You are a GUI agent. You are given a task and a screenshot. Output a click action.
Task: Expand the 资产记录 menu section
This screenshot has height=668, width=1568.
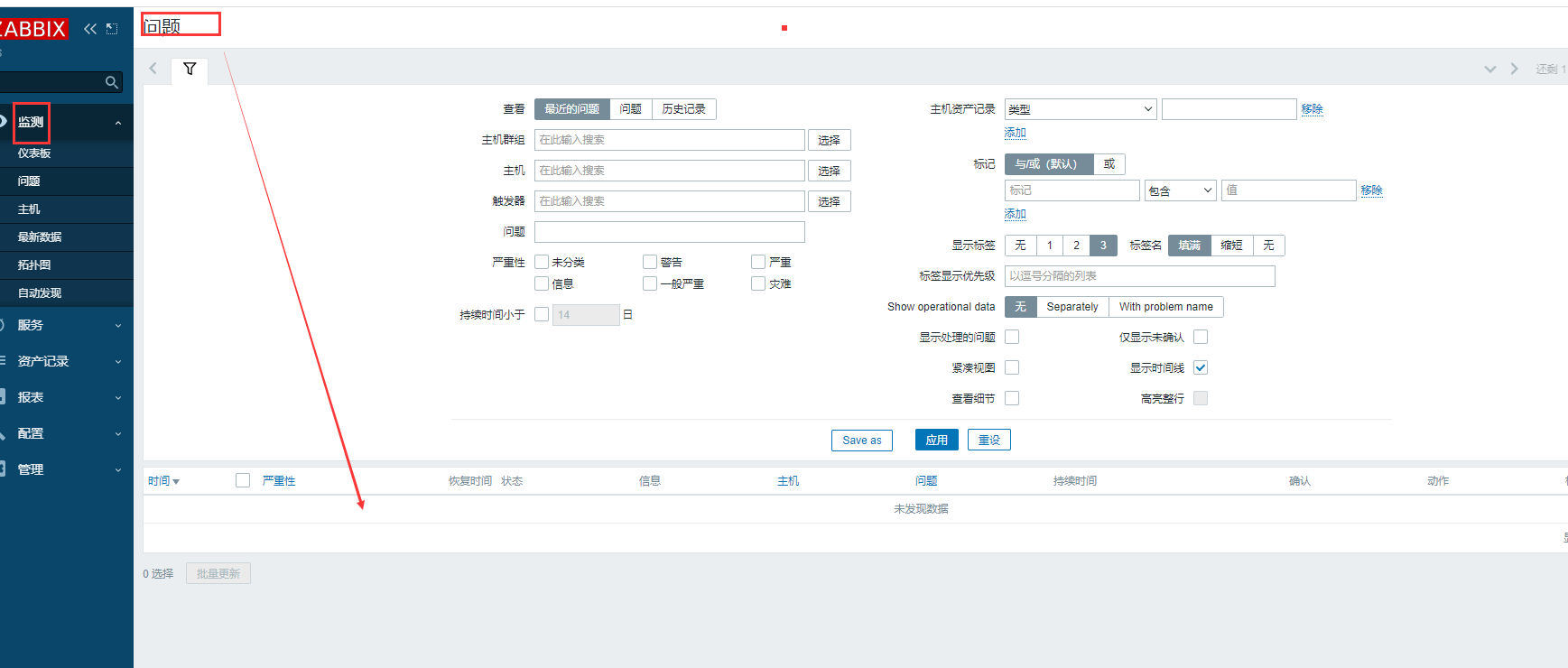(x=67, y=361)
